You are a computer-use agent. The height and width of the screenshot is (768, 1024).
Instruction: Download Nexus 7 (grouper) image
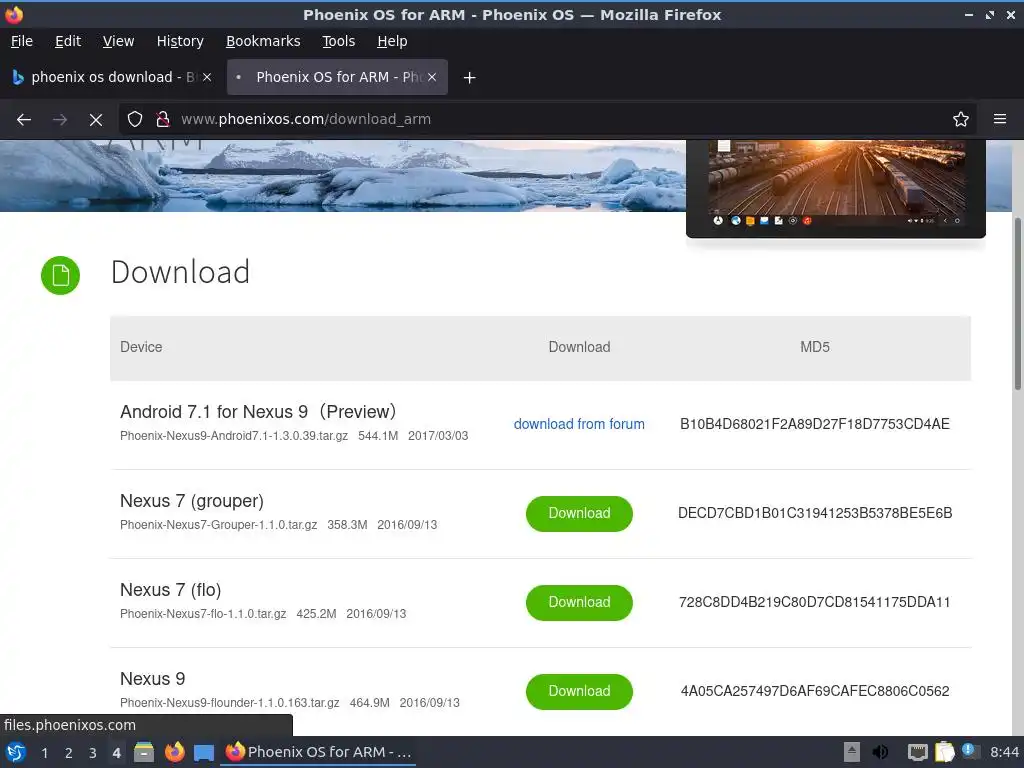point(579,513)
